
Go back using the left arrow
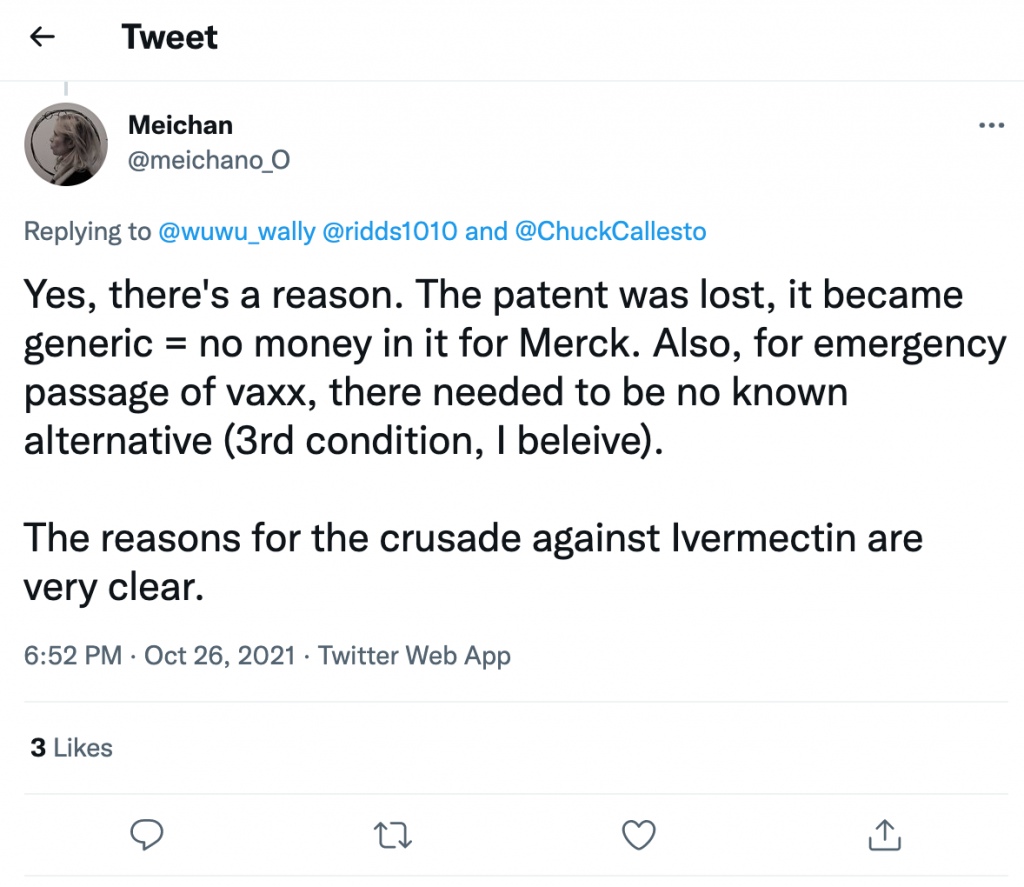42,38
